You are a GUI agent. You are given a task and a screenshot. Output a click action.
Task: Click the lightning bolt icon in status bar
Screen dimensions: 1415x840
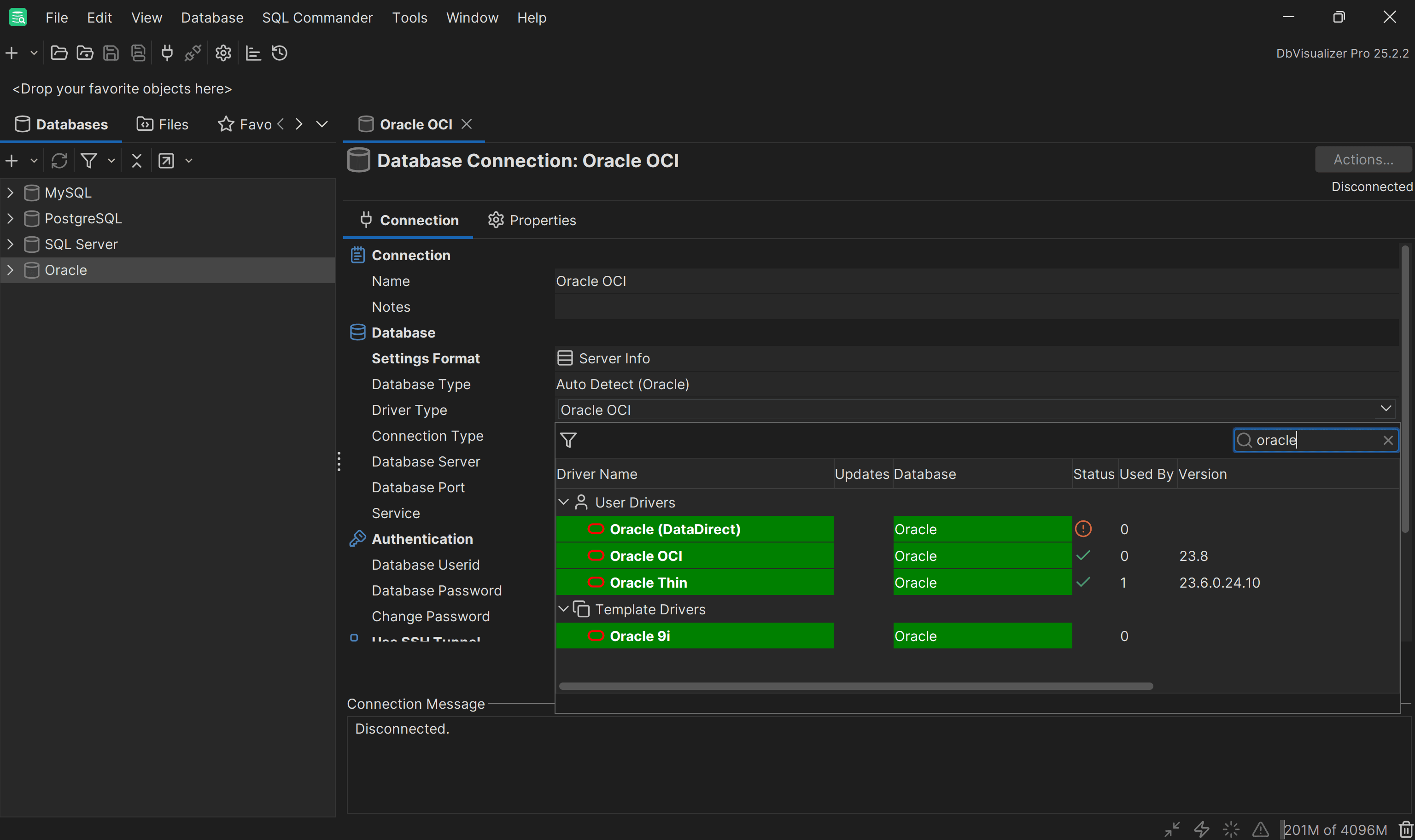pyautogui.click(x=1202, y=829)
